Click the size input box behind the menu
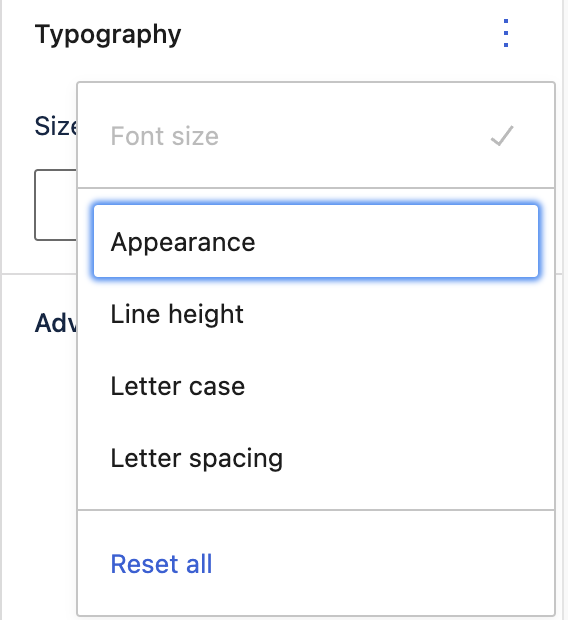Viewport: 568px width, 620px height. click(55, 205)
